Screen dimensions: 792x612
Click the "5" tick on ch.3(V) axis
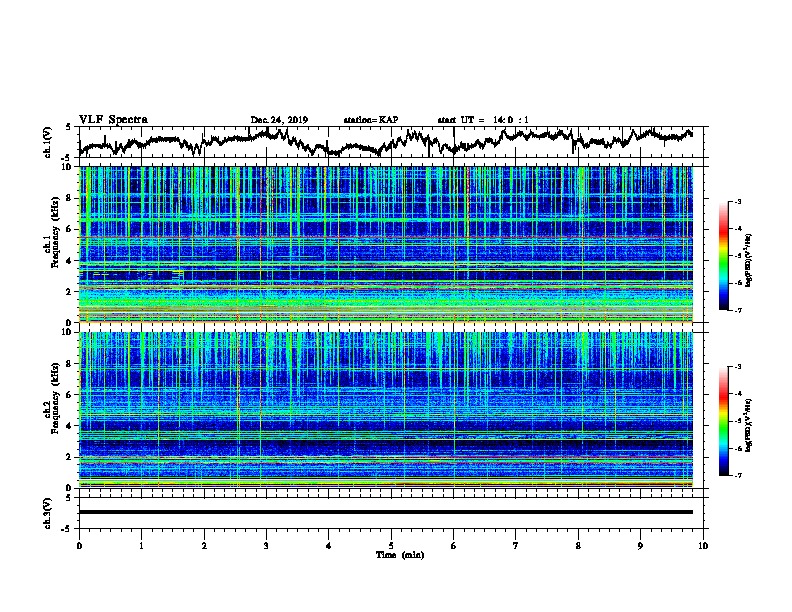[68, 498]
